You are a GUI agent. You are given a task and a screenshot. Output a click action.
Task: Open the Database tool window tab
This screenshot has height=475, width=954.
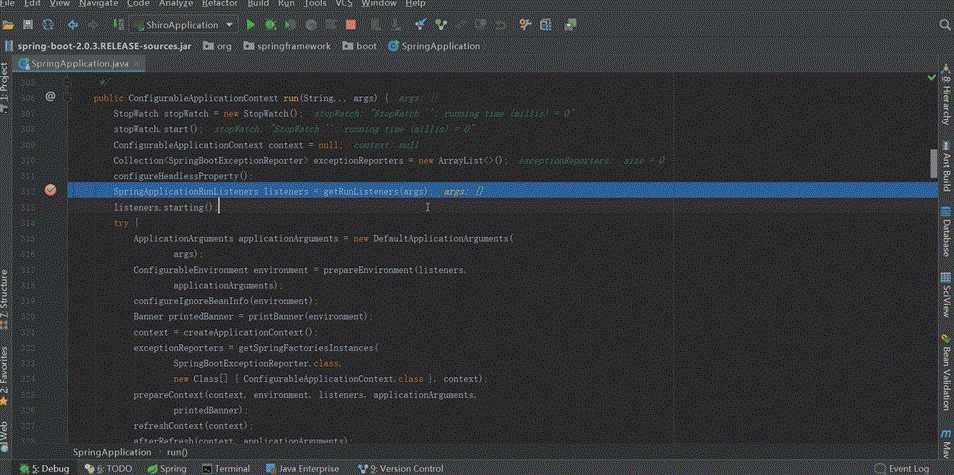point(946,232)
